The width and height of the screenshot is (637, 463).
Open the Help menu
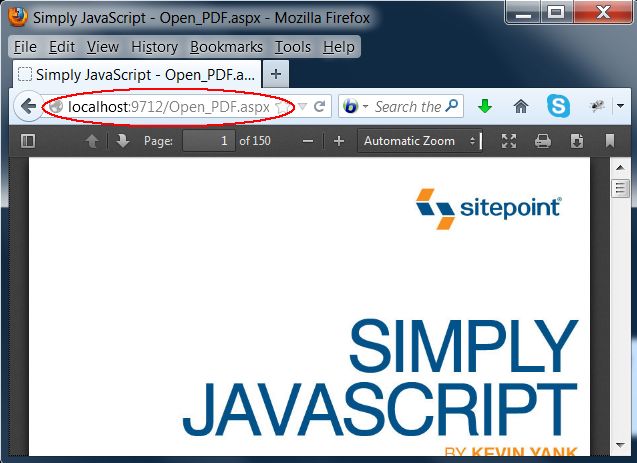point(338,47)
